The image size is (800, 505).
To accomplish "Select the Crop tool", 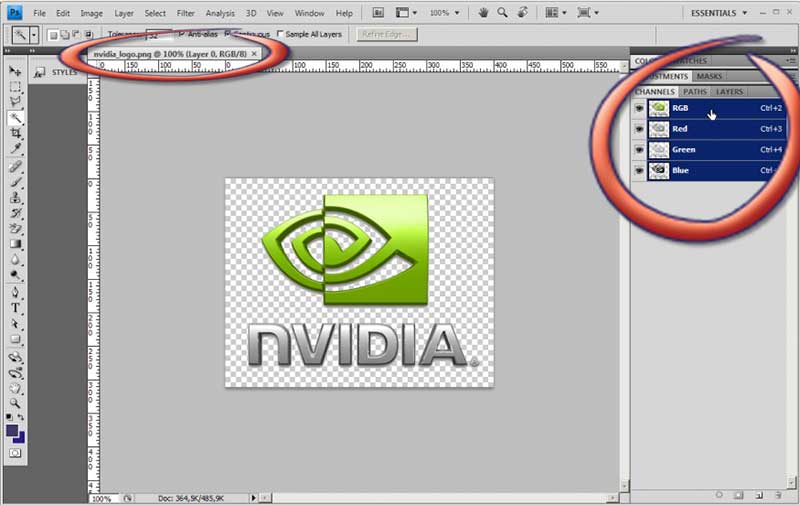I will pos(15,133).
